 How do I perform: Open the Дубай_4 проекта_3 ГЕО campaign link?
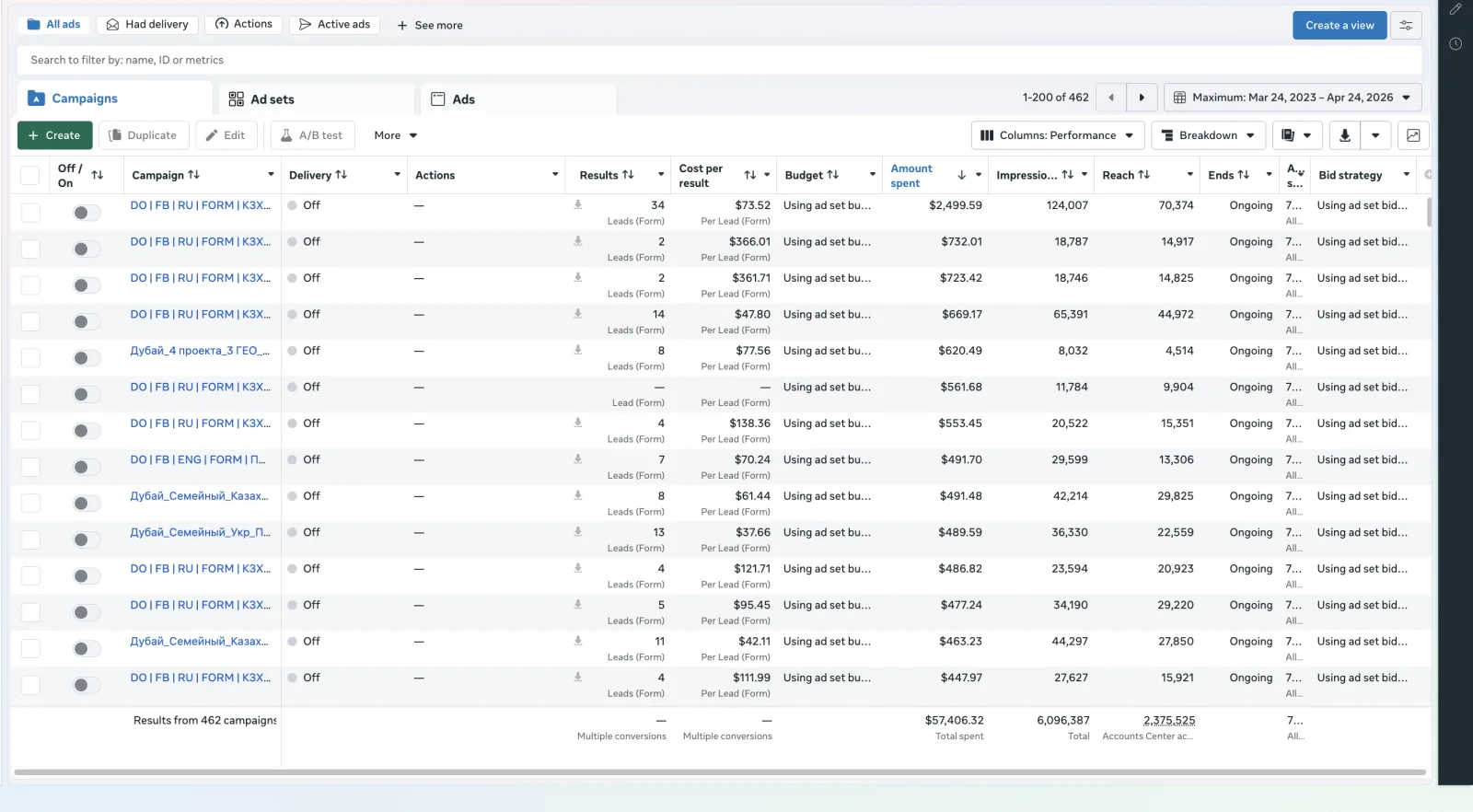(x=200, y=351)
